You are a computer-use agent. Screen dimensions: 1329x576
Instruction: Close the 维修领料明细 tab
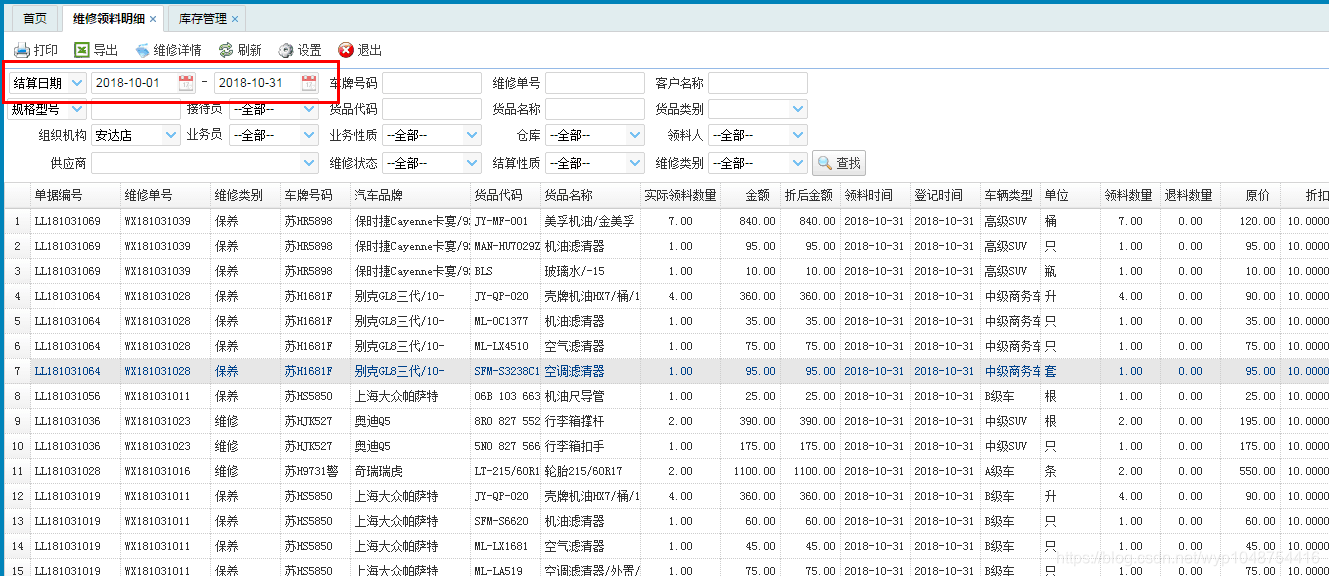tap(153, 19)
